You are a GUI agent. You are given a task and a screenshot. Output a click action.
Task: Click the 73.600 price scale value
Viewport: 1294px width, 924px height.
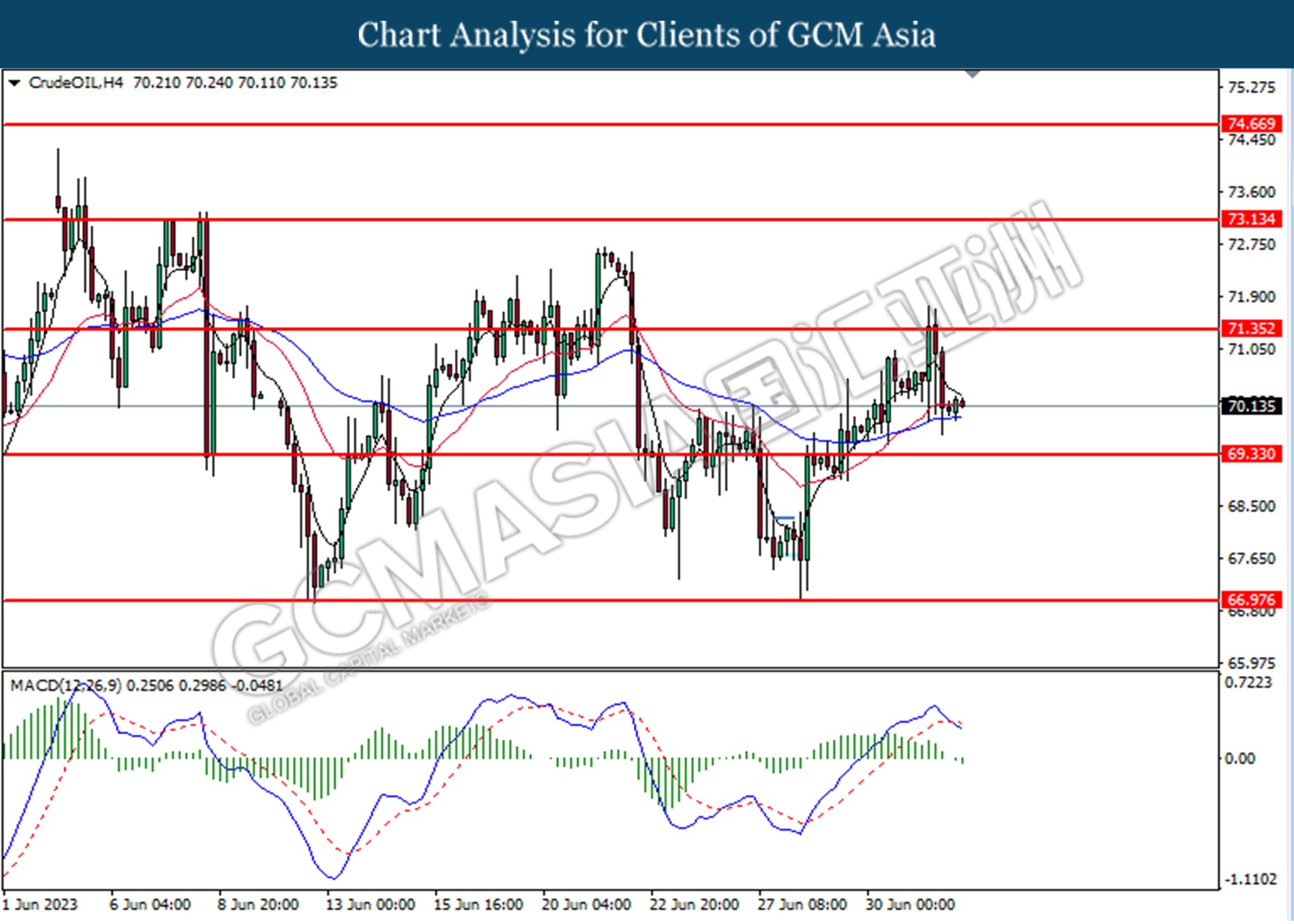1251,192
